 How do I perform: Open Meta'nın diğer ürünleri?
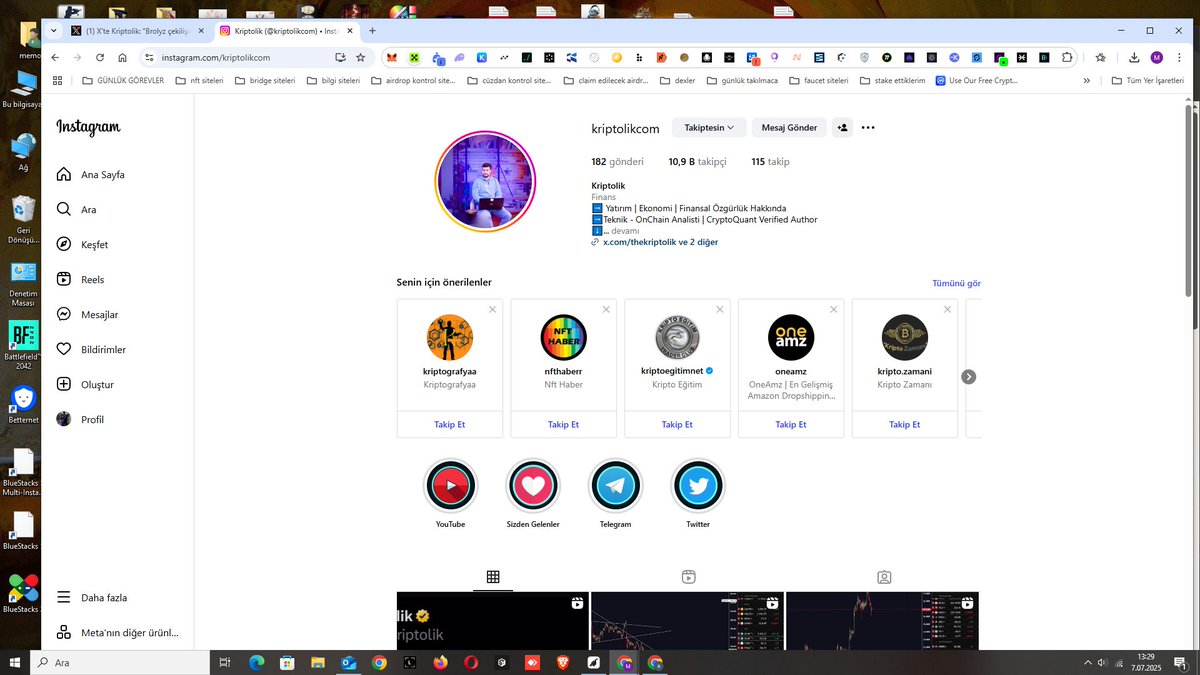click(x=117, y=632)
